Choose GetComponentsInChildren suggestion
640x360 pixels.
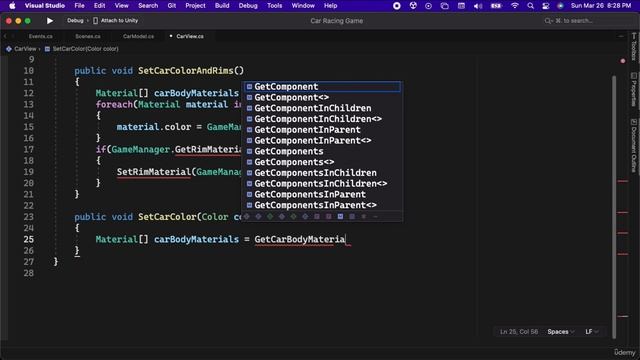coord(322,173)
